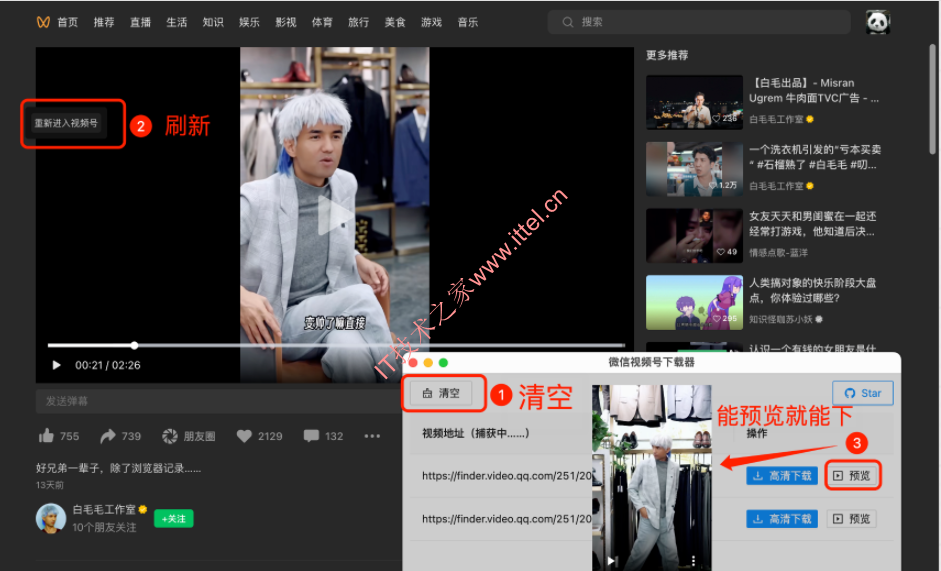Open 生活 navigation tab

(x=176, y=22)
